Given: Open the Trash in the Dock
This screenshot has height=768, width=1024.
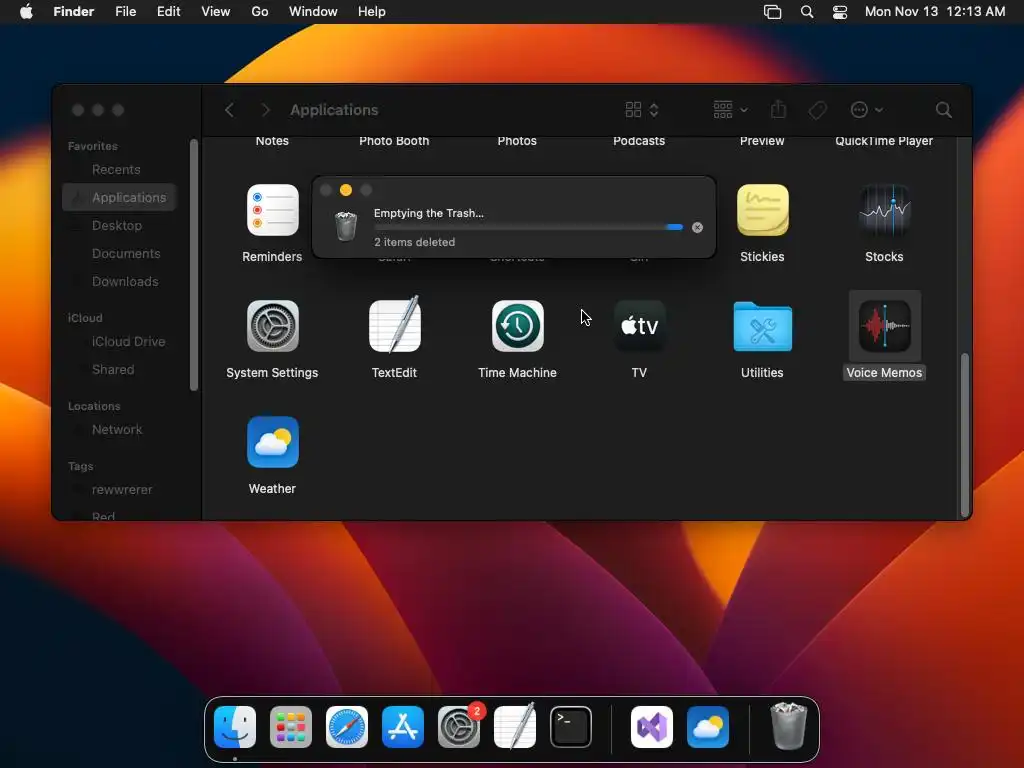Looking at the screenshot, I should [x=788, y=726].
